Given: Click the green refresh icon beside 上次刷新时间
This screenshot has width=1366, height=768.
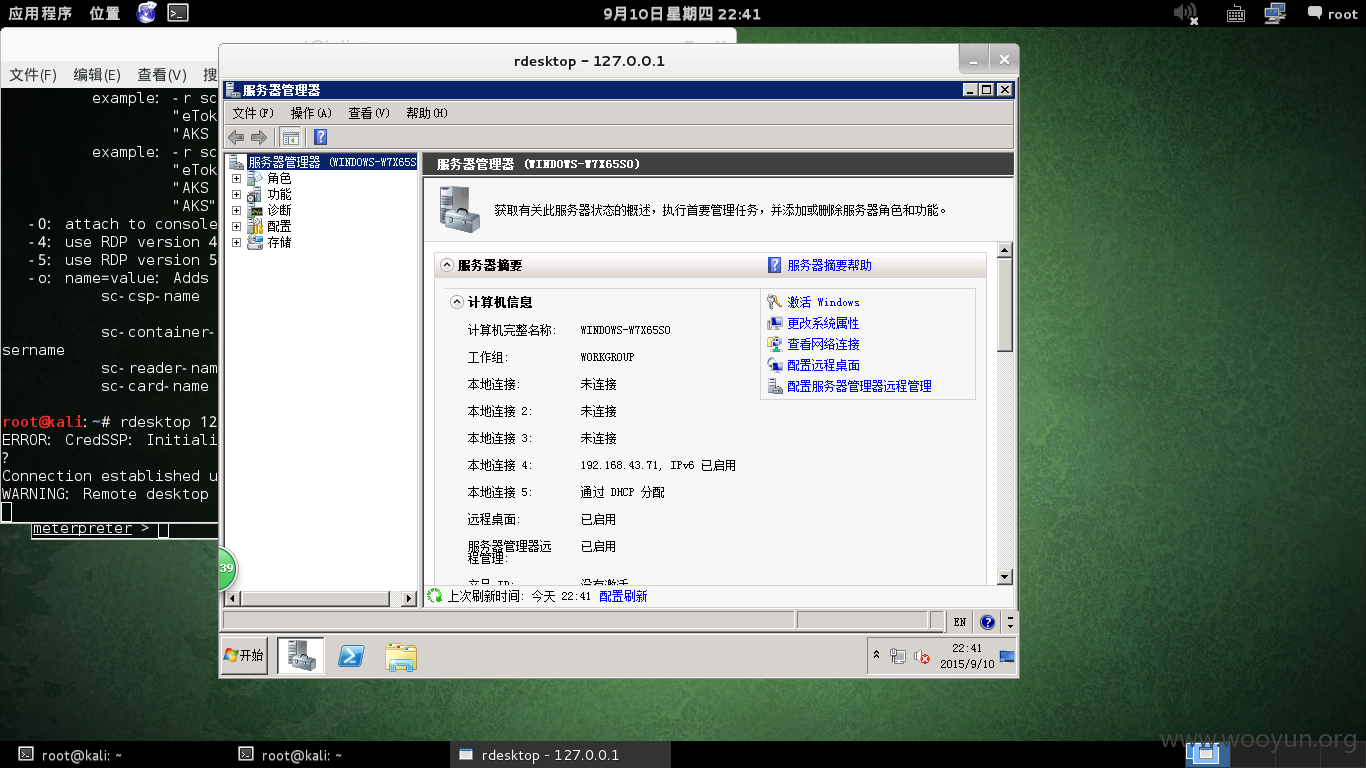Looking at the screenshot, I should coord(435,596).
